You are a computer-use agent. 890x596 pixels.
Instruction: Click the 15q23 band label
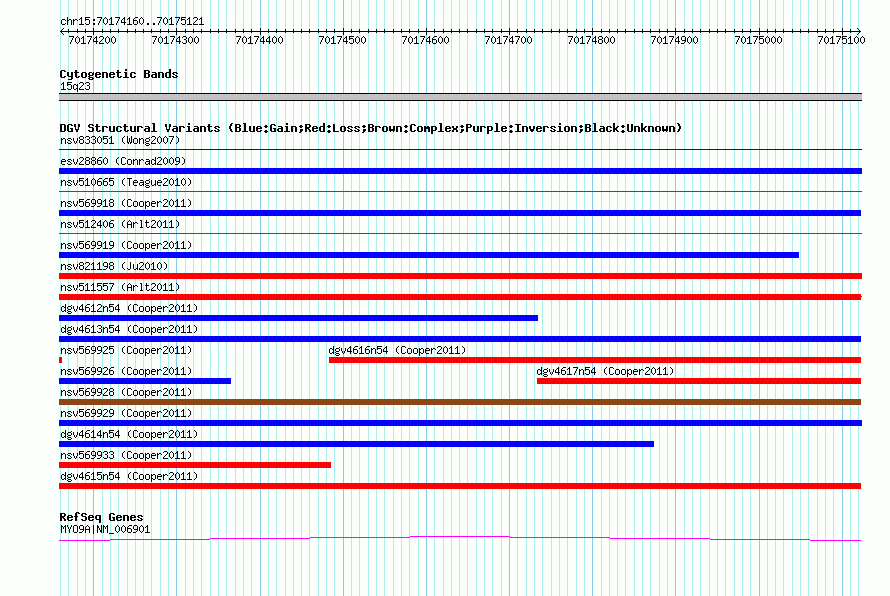[75, 86]
